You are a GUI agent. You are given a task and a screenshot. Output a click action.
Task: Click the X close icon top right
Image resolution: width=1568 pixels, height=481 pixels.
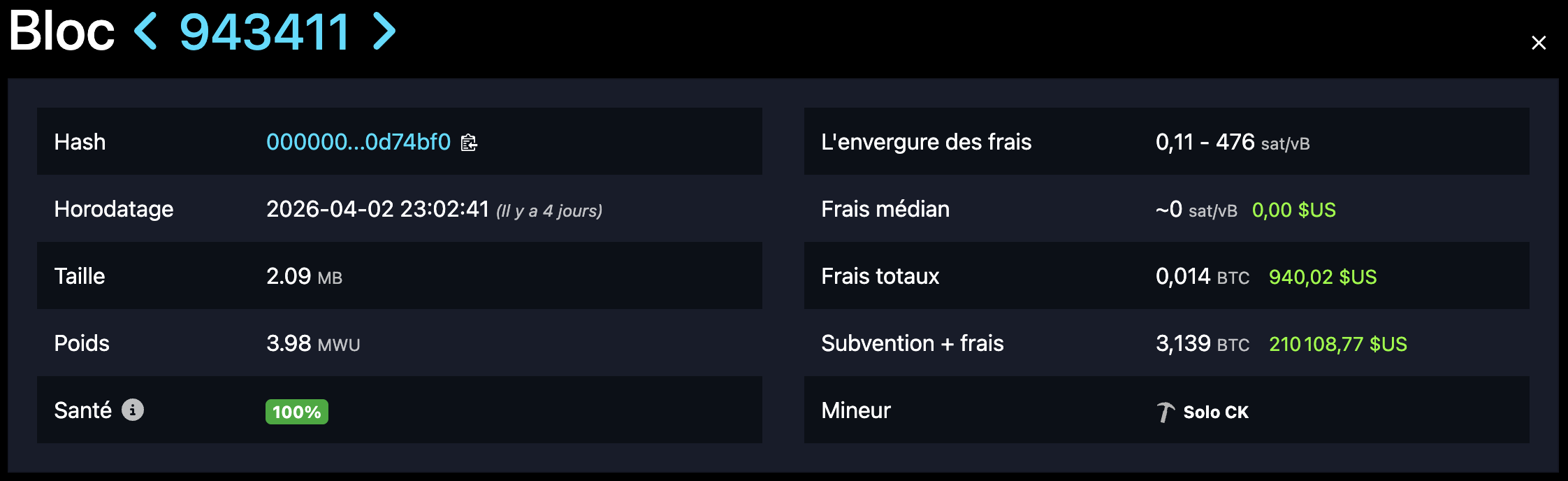pos(1539,42)
